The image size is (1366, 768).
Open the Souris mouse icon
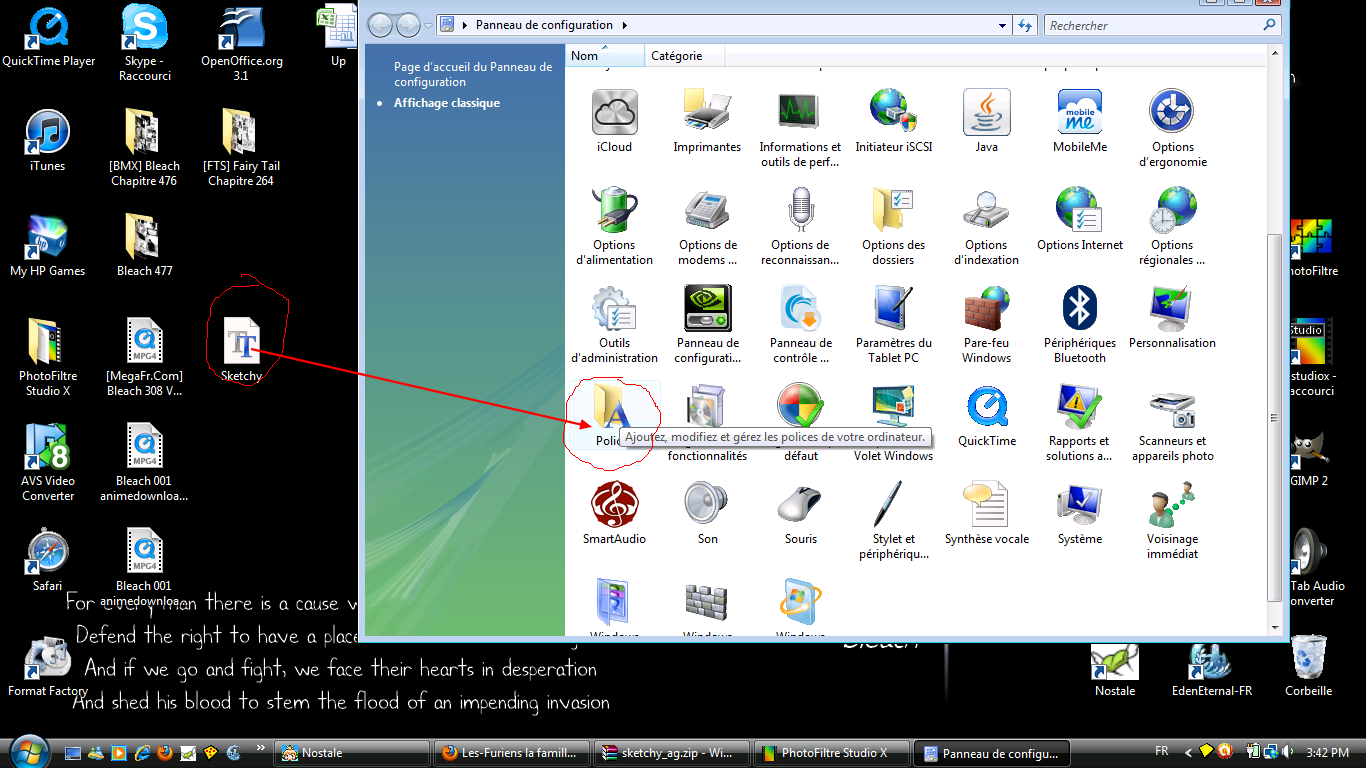pyautogui.click(x=800, y=504)
